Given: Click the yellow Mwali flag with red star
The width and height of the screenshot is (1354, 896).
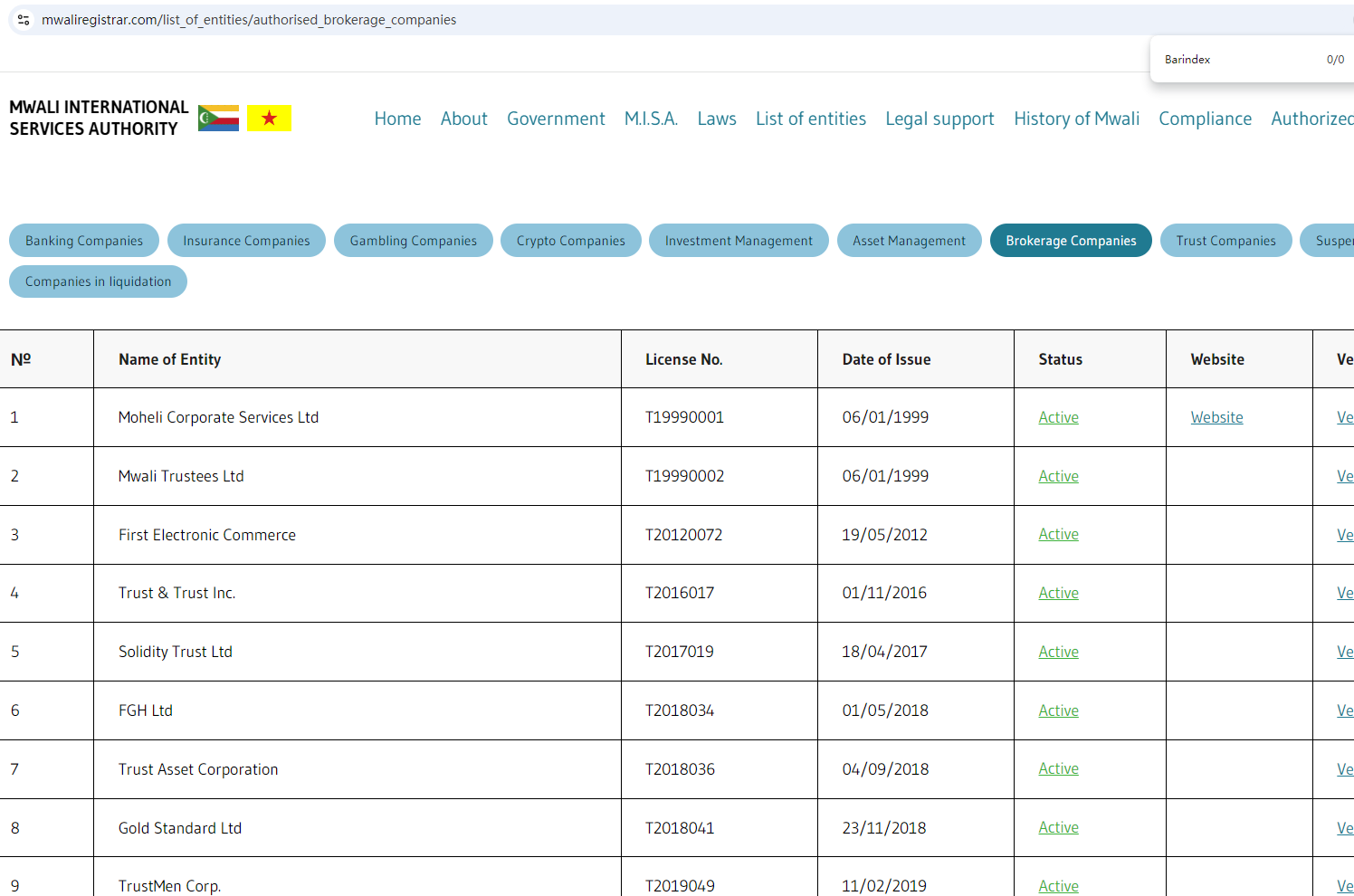Looking at the screenshot, I should click(269, 119).
